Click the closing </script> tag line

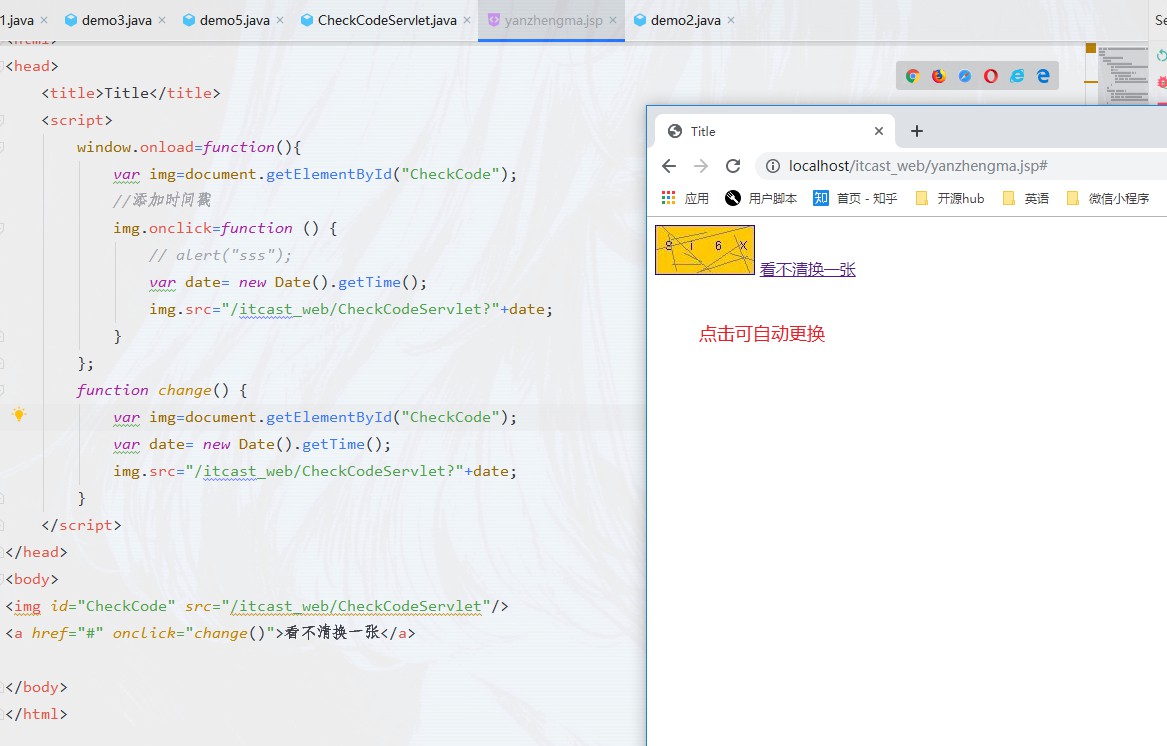[81, 525]
